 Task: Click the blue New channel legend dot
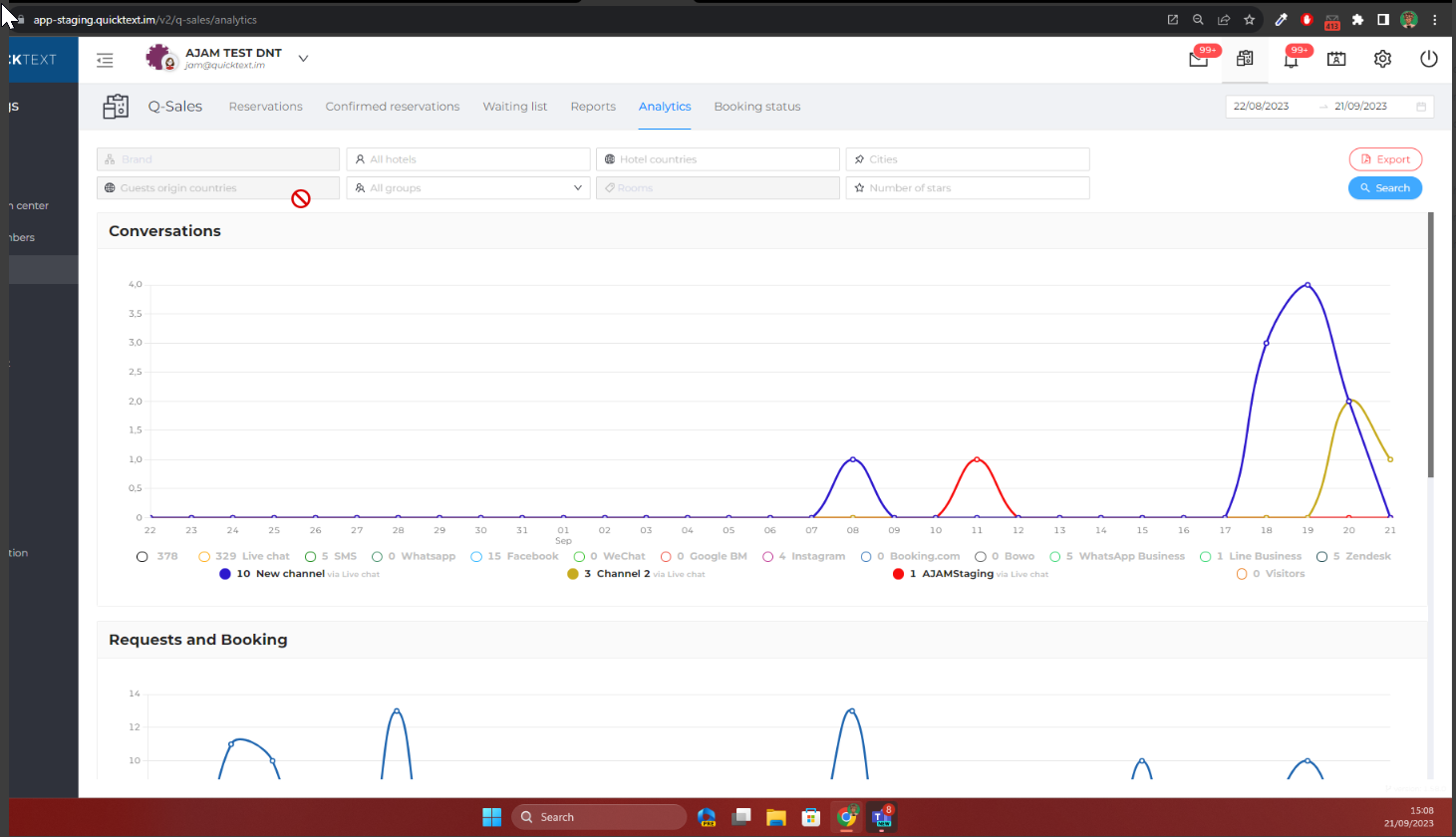tap(225, 574)
